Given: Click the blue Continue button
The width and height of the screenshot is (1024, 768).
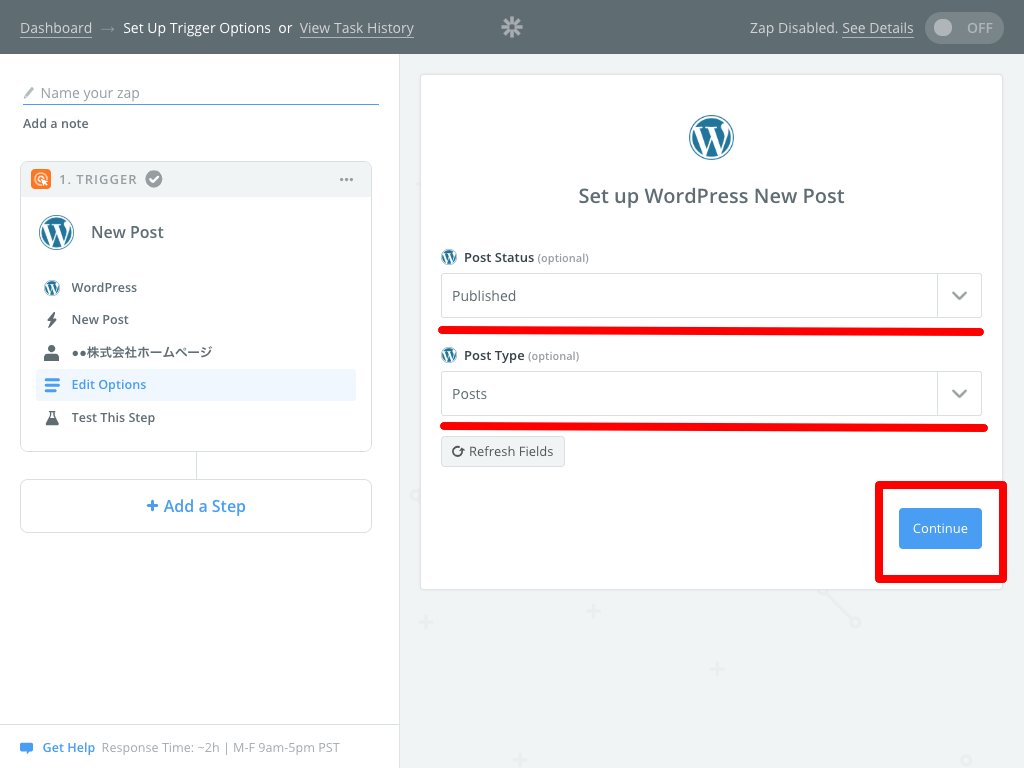Looking at the screenshot, I should pos(940,528).
